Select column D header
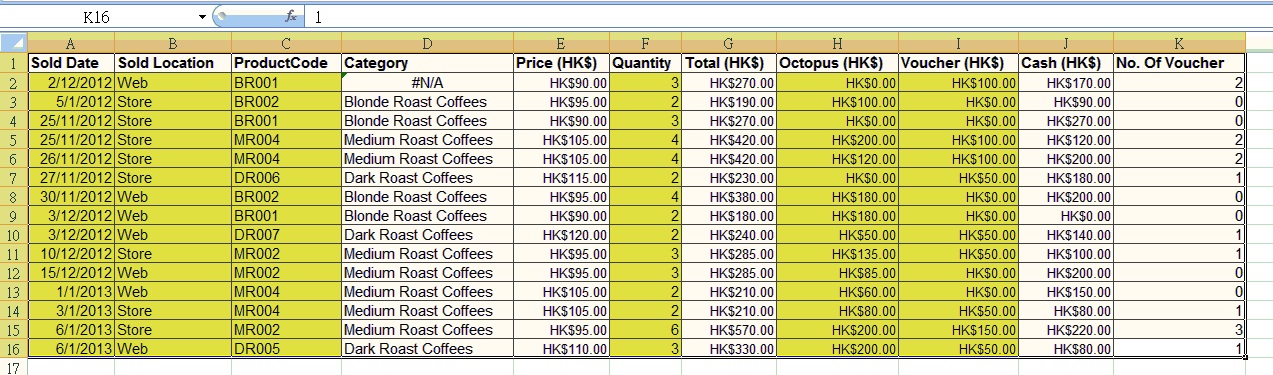 [427, 43]
